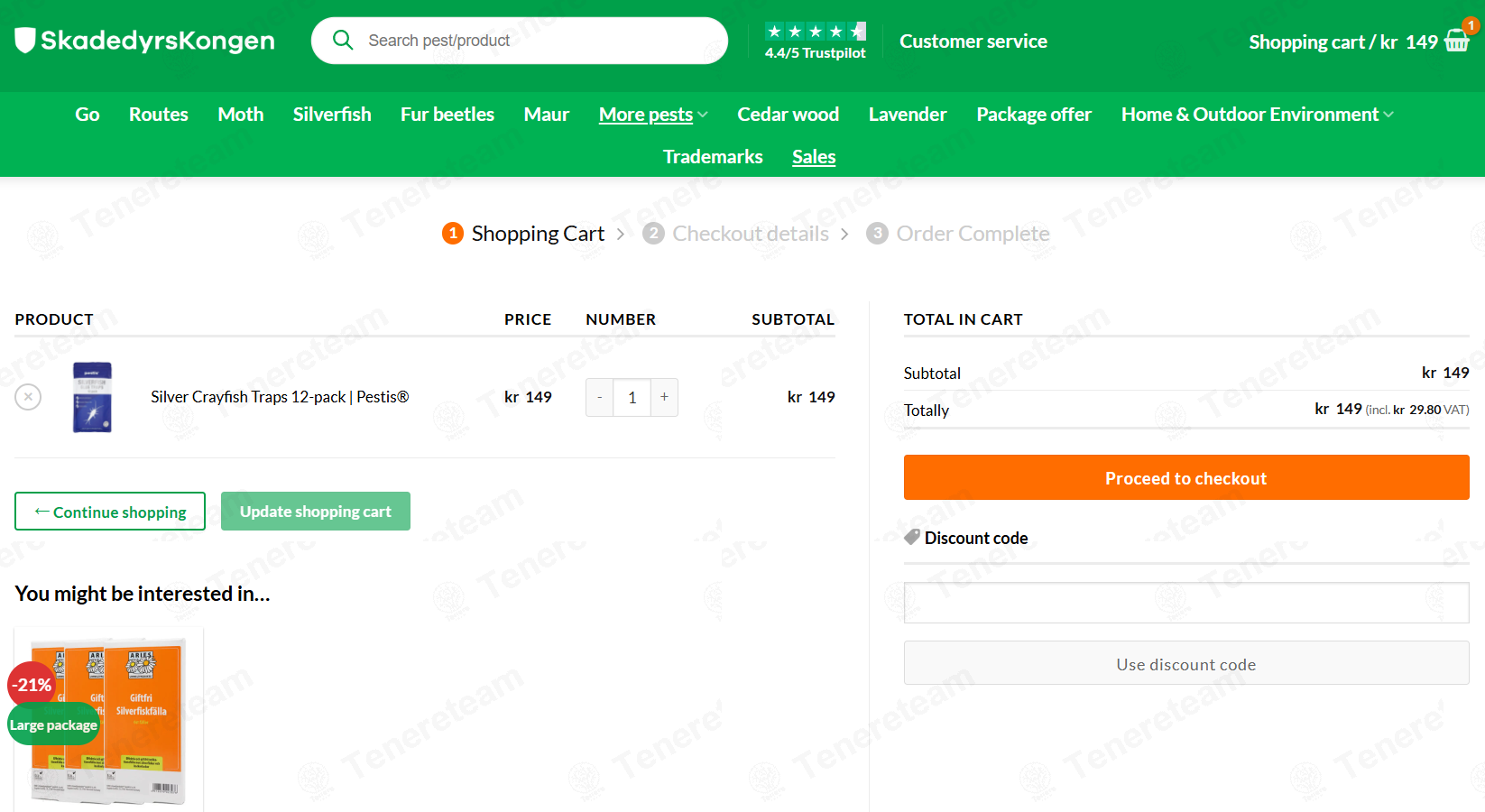
Task: Click the Trustpilot star rating
Action: (x=816, y=32)
